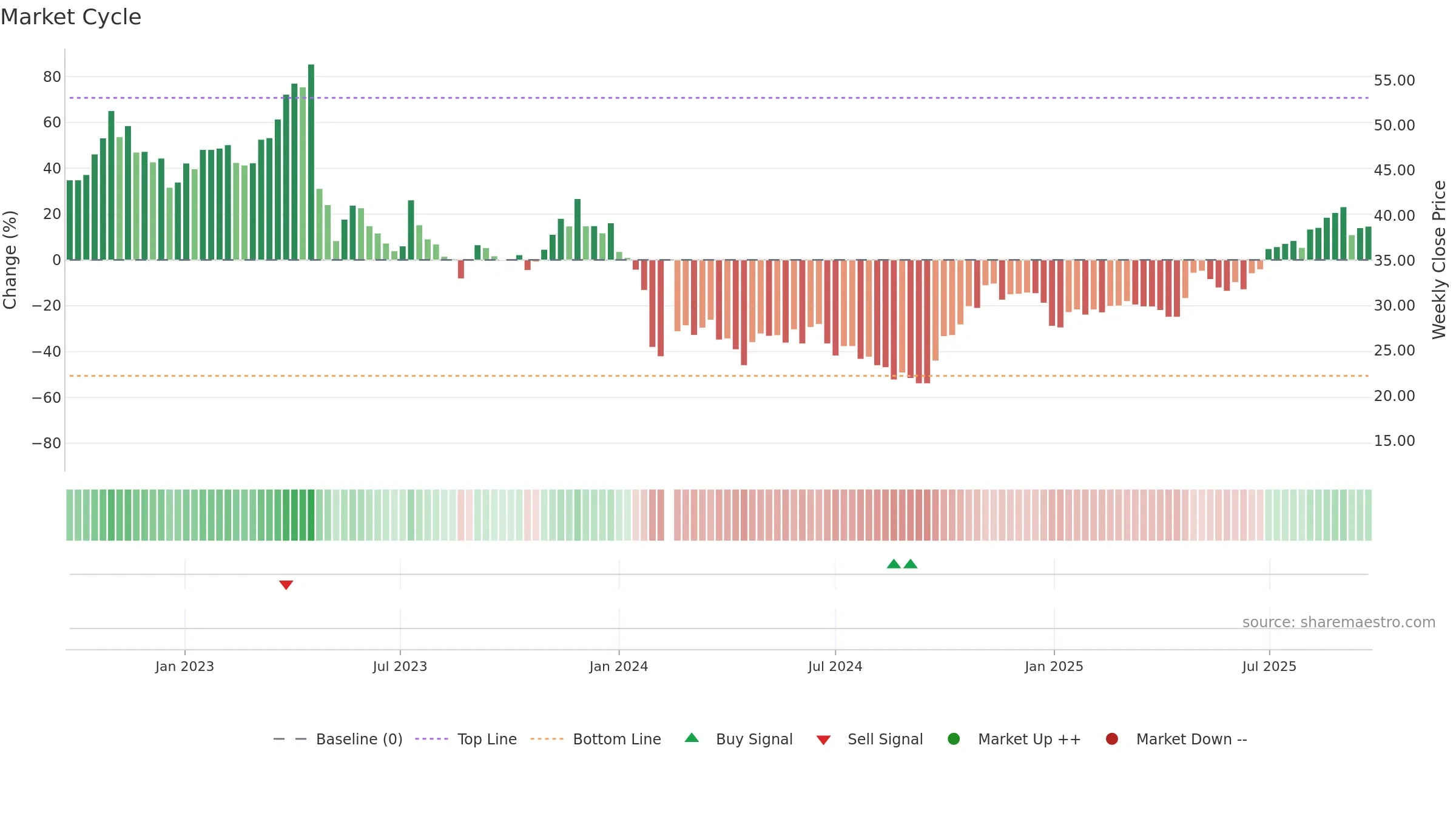Click the Jan 2024 axis label

[x=619, y=666]
